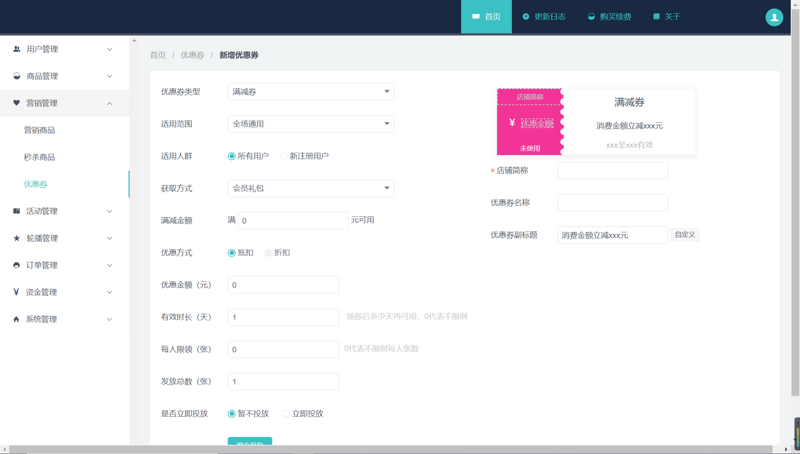Click the 营销管理 heart icon
The width and height of the screenshot is (800, 454).
16,103
